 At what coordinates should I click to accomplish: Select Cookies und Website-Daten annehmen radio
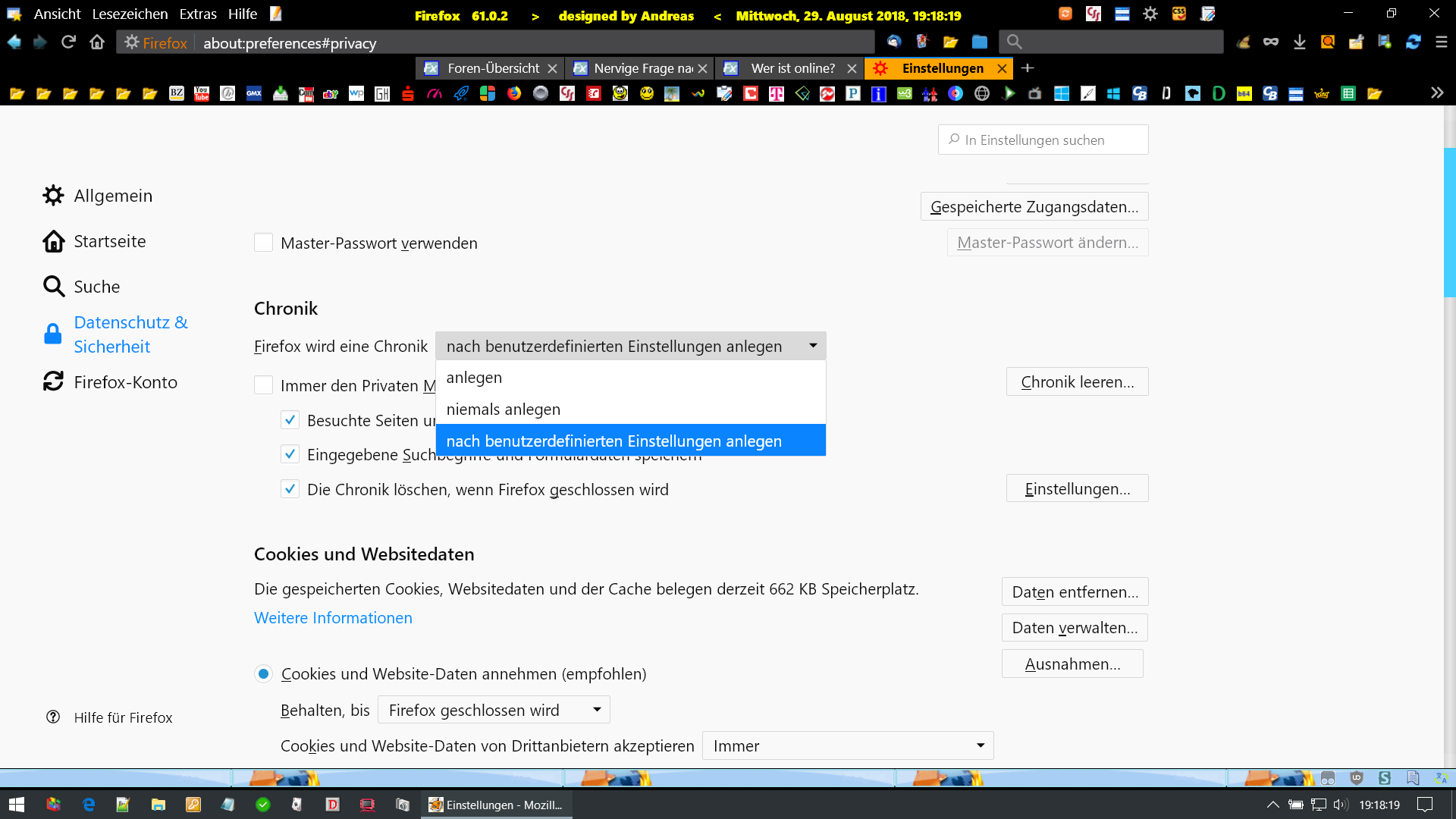[263, 673]
